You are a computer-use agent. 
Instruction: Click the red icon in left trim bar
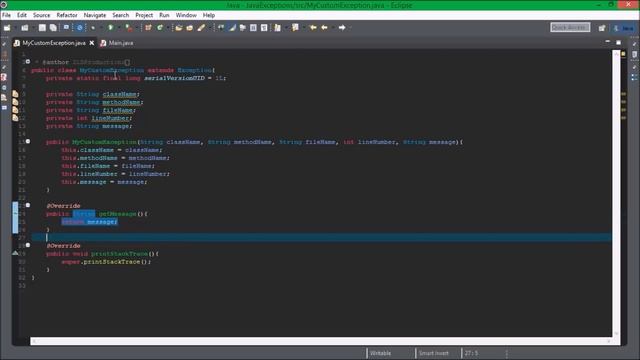(4, 77)
